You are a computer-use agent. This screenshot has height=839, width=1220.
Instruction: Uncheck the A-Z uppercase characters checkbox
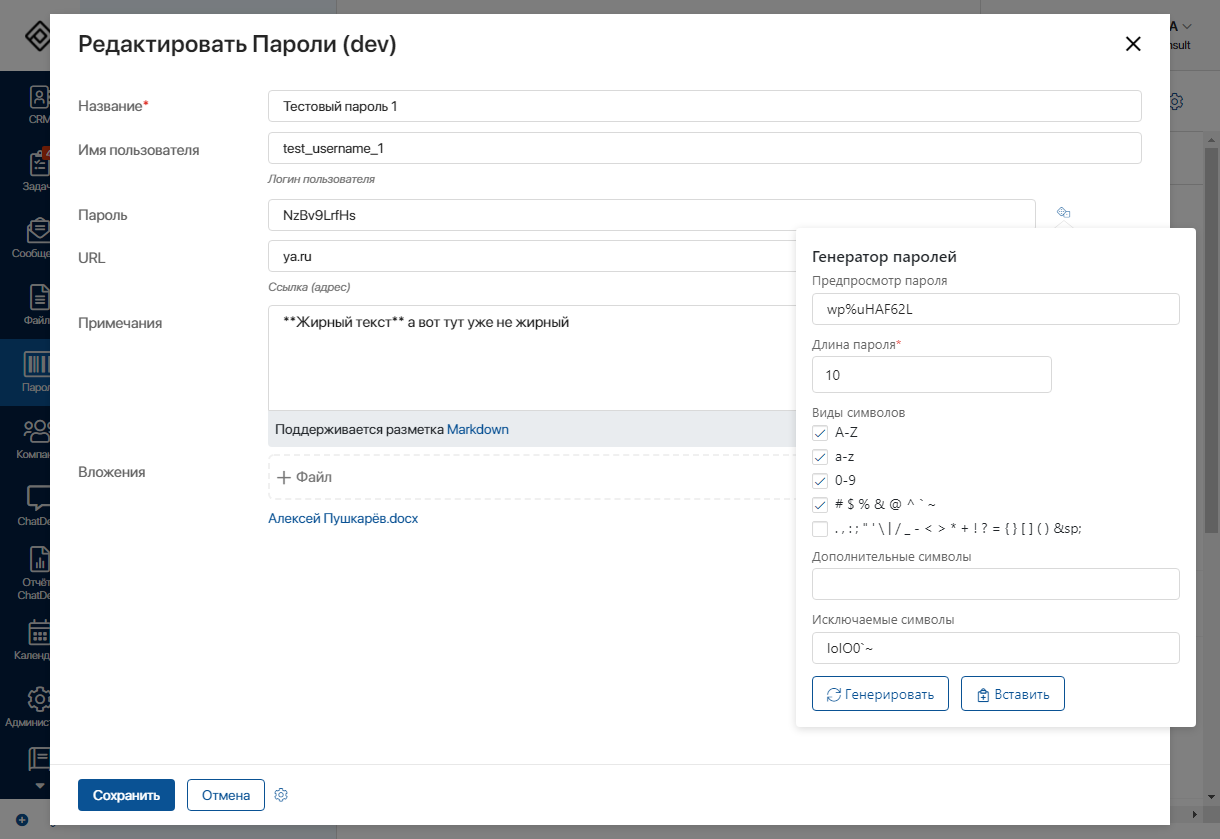pos(820,433)
